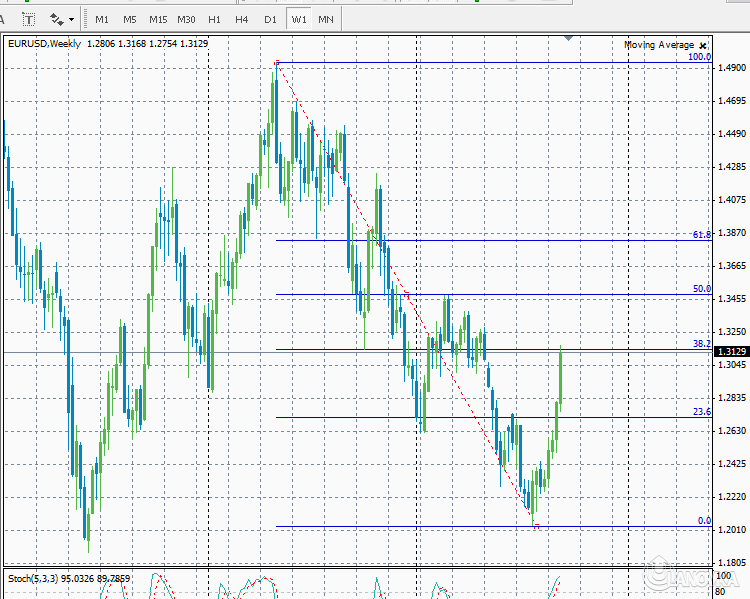Select the MN monthly timeframe
Viewport: 750px width, 599px height.
coord(326,19)
